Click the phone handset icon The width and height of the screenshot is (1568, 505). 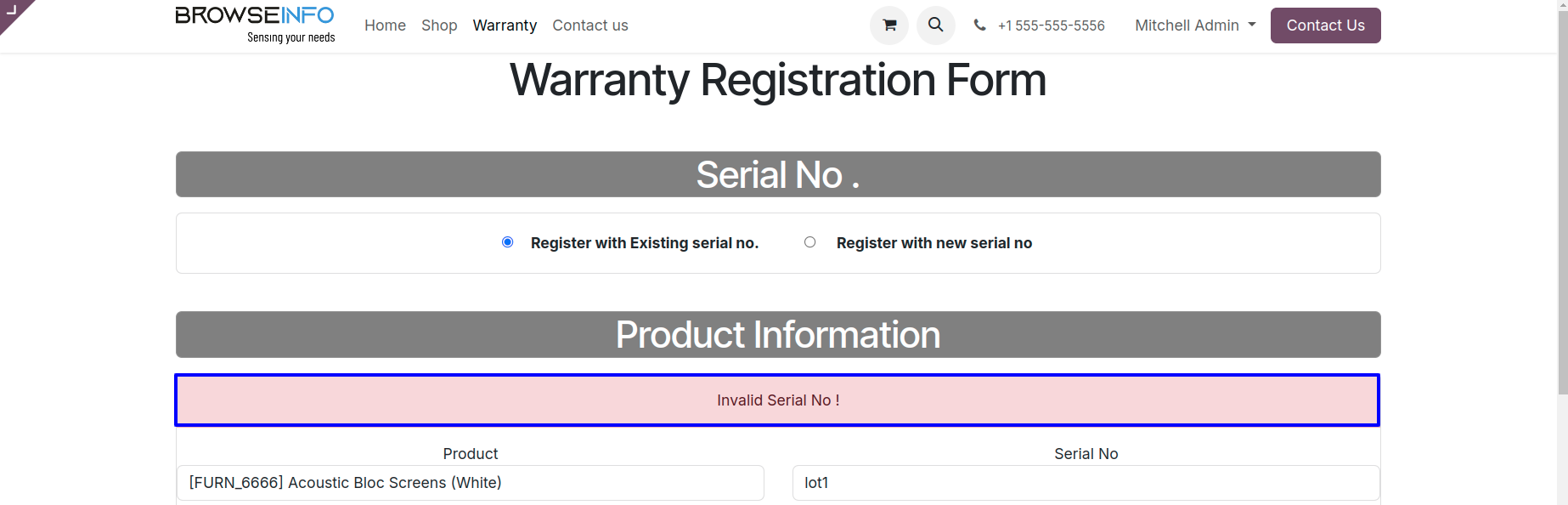click(x=979, y=26)
